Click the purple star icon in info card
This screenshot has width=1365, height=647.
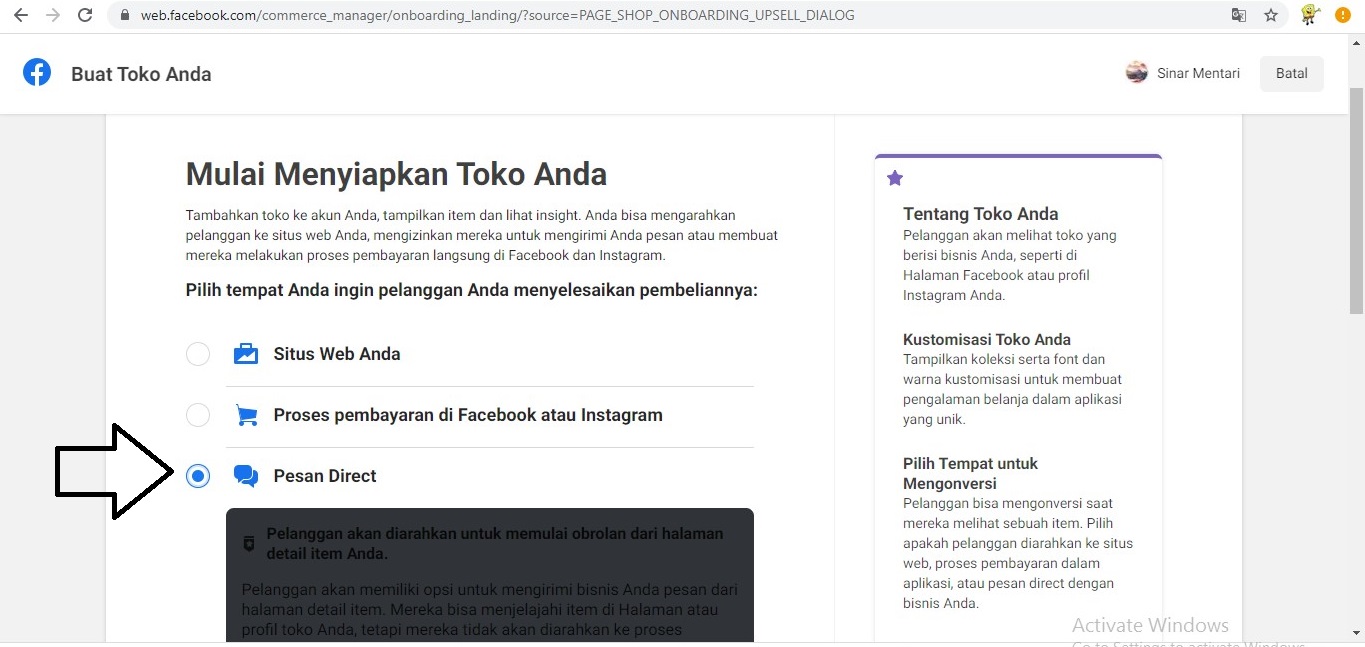point(895,178)
